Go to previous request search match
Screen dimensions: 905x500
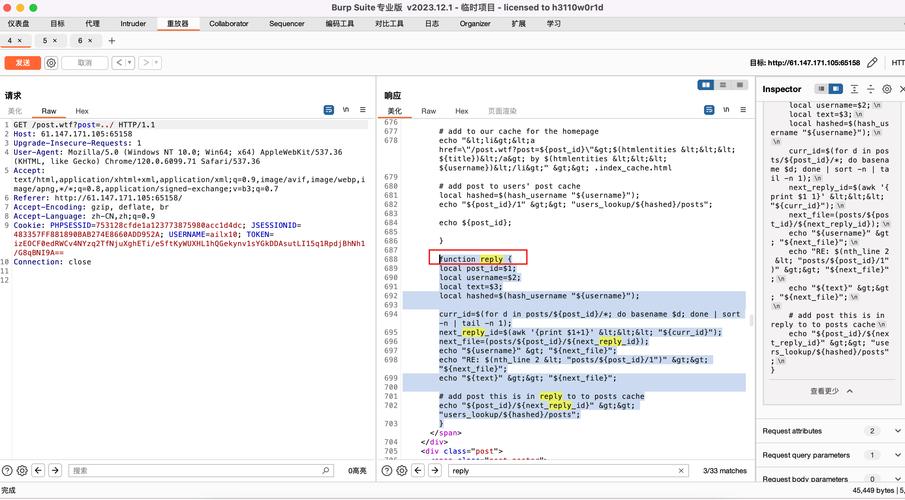coord(38,471)
